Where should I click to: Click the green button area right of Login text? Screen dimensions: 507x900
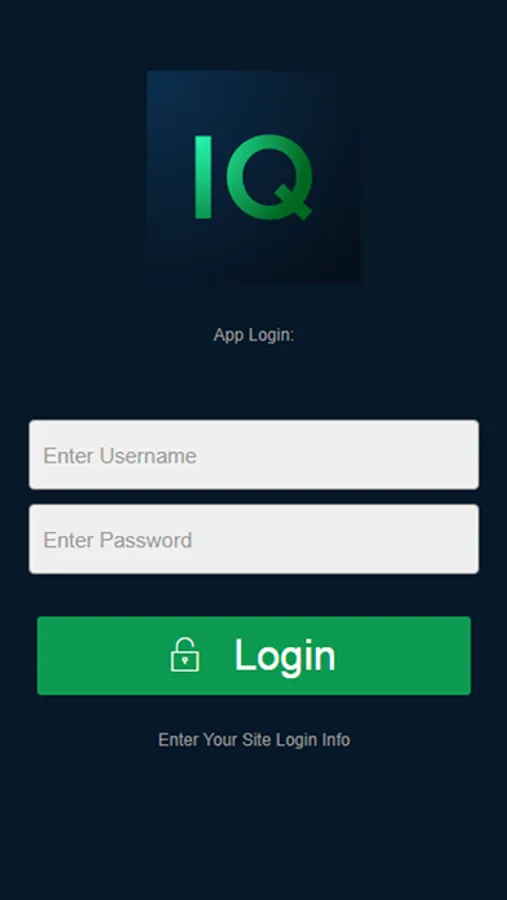tap(403, 655)
